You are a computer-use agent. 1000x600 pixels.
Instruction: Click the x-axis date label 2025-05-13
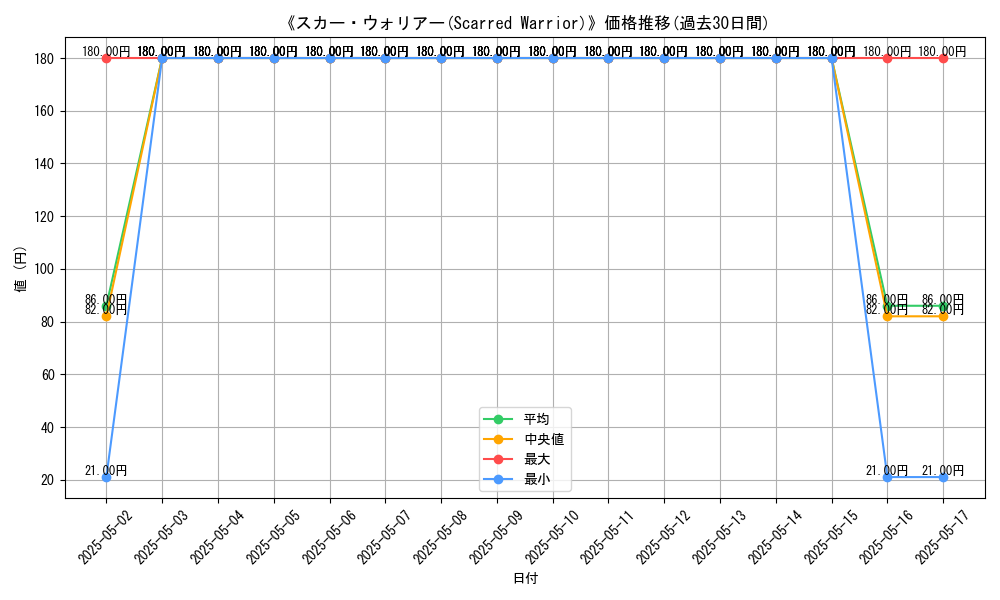(719, 537)
